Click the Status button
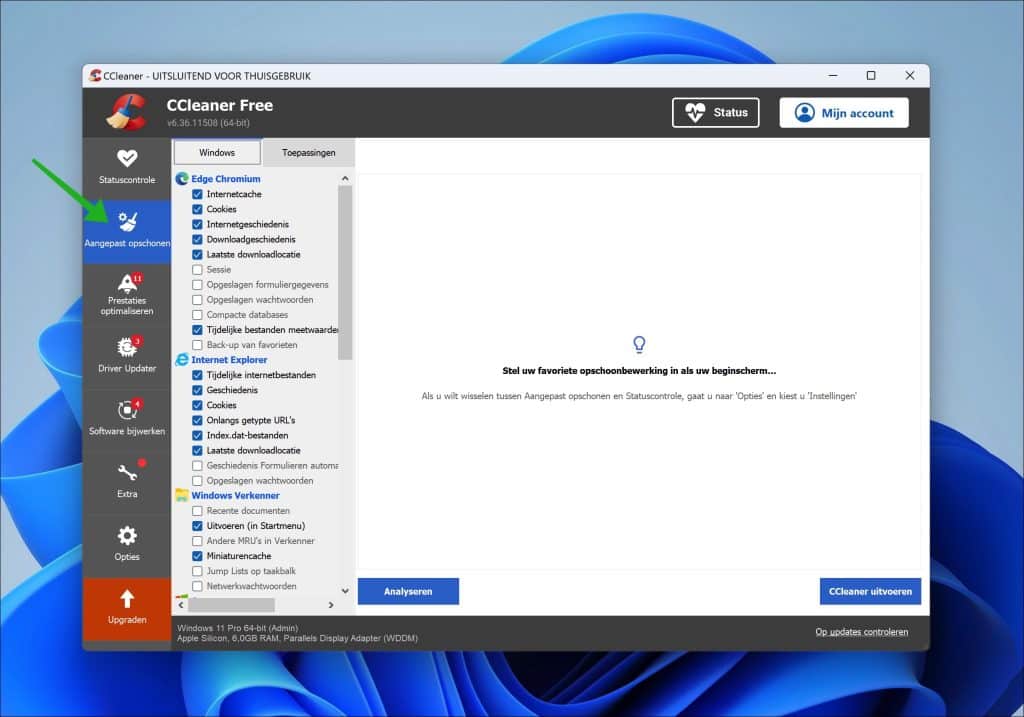The width and height of the screenshot is (1024, 717). click(716, 112)
